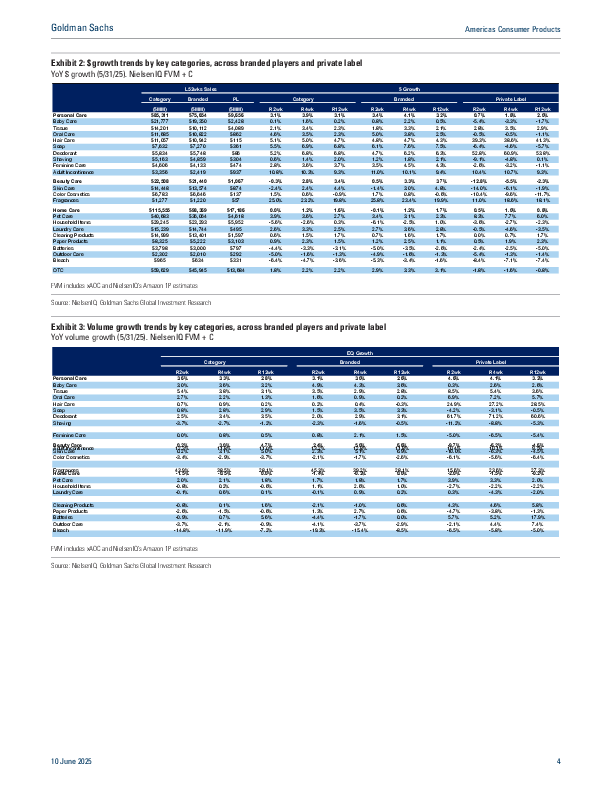
Task: Click the Oral Care row label in Exhibit 2
Action: [x=64, y=134]
